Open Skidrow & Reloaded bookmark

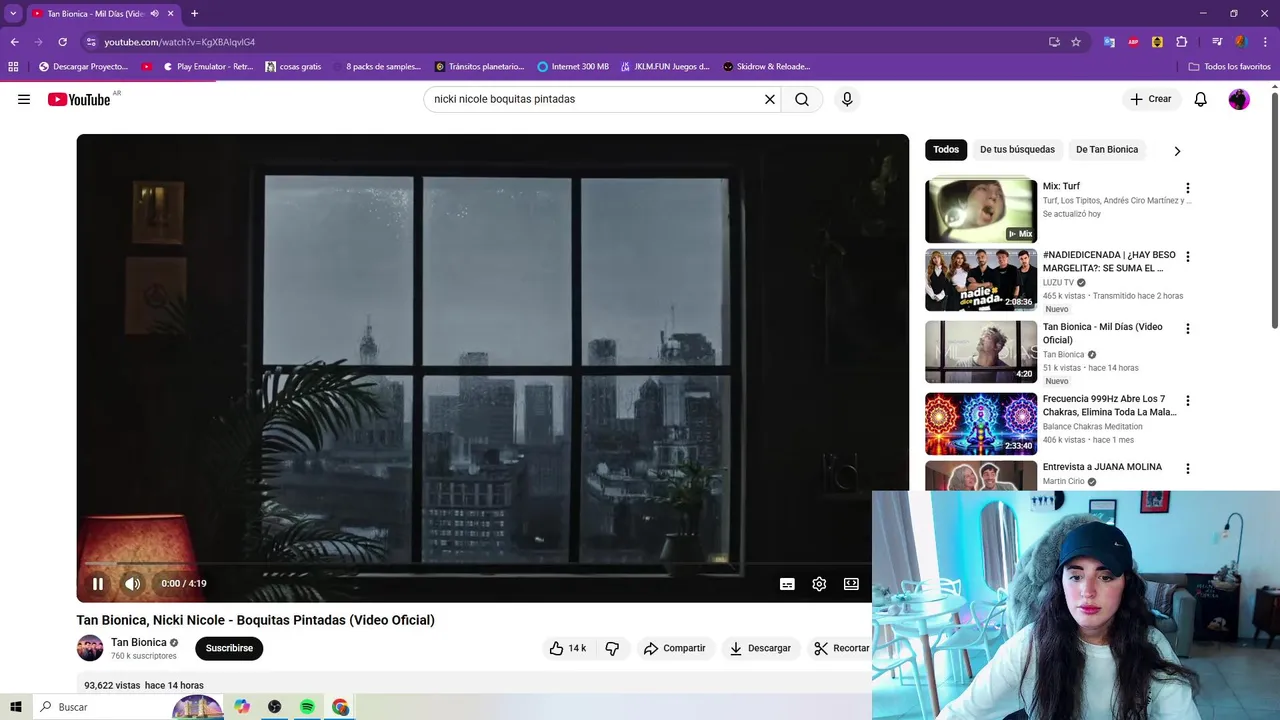766,67
